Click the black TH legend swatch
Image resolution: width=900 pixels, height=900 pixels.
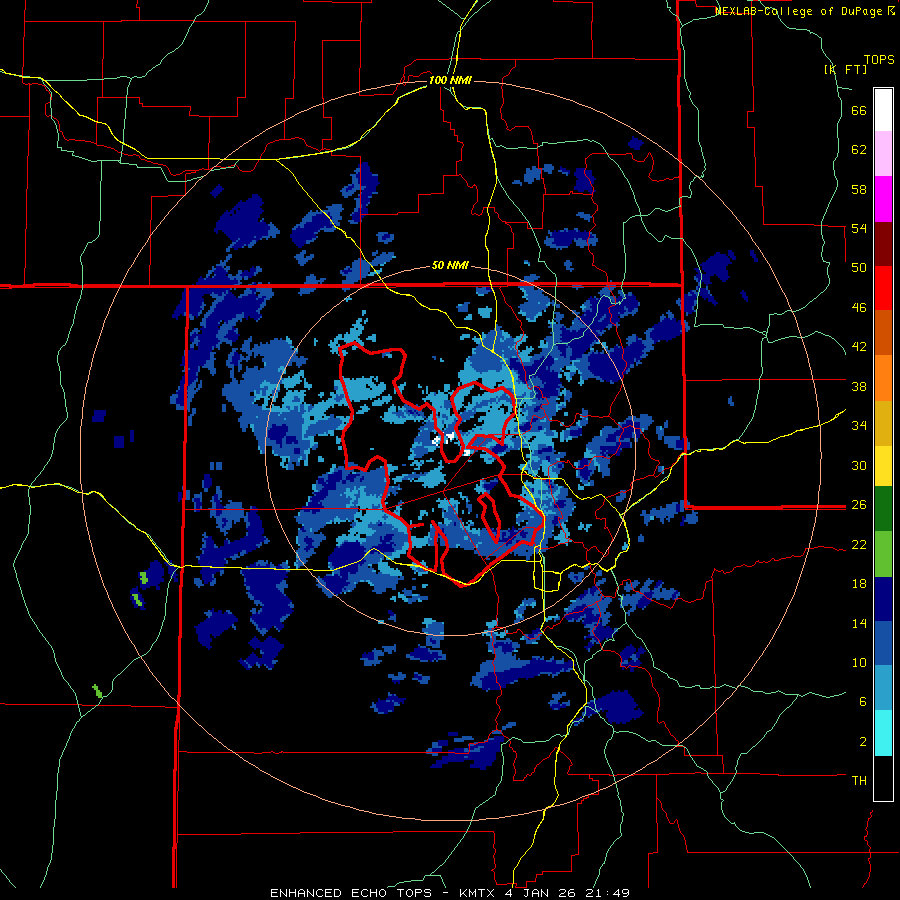883,778
